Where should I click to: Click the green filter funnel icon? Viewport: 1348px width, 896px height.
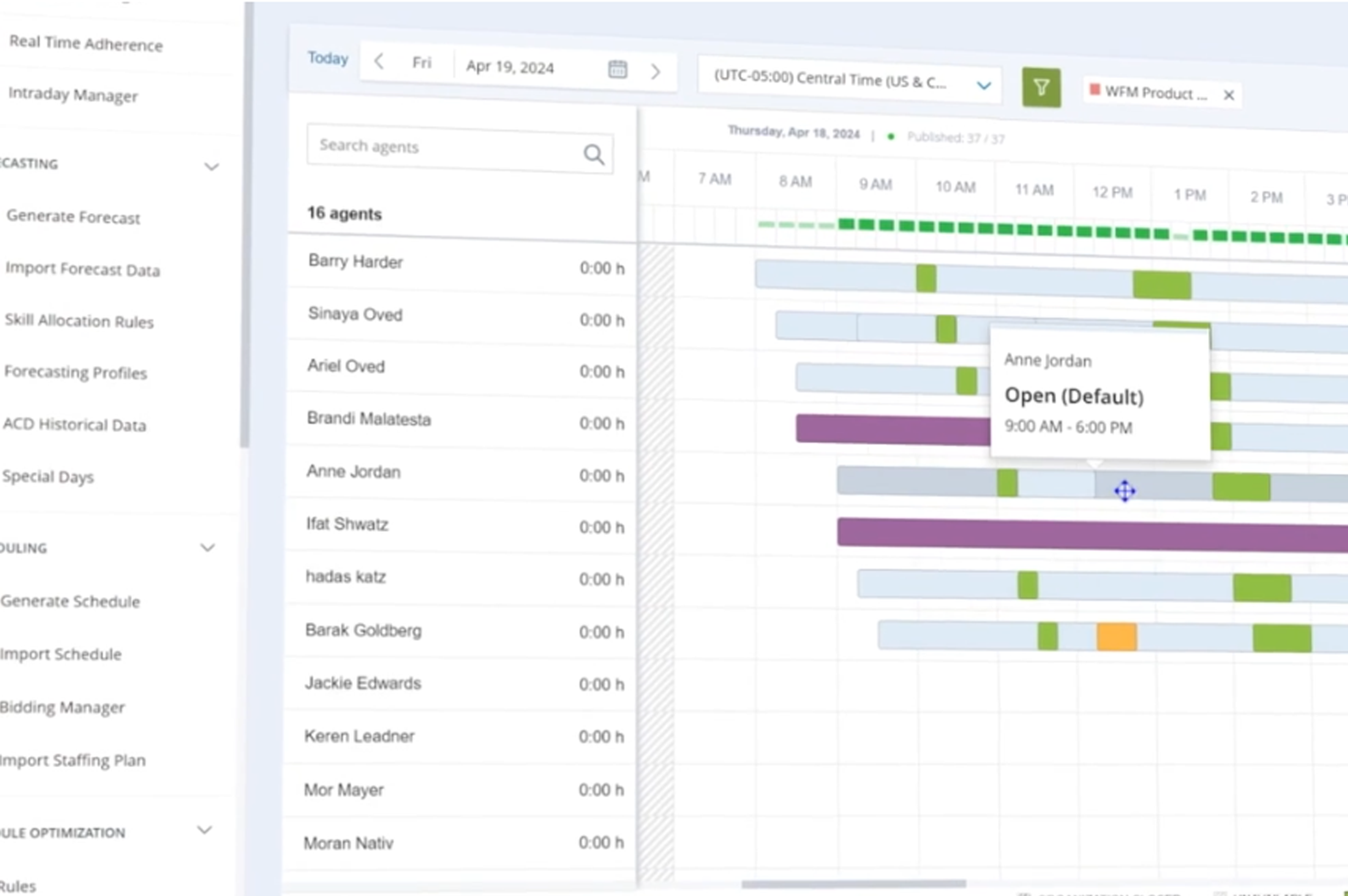1041,88
